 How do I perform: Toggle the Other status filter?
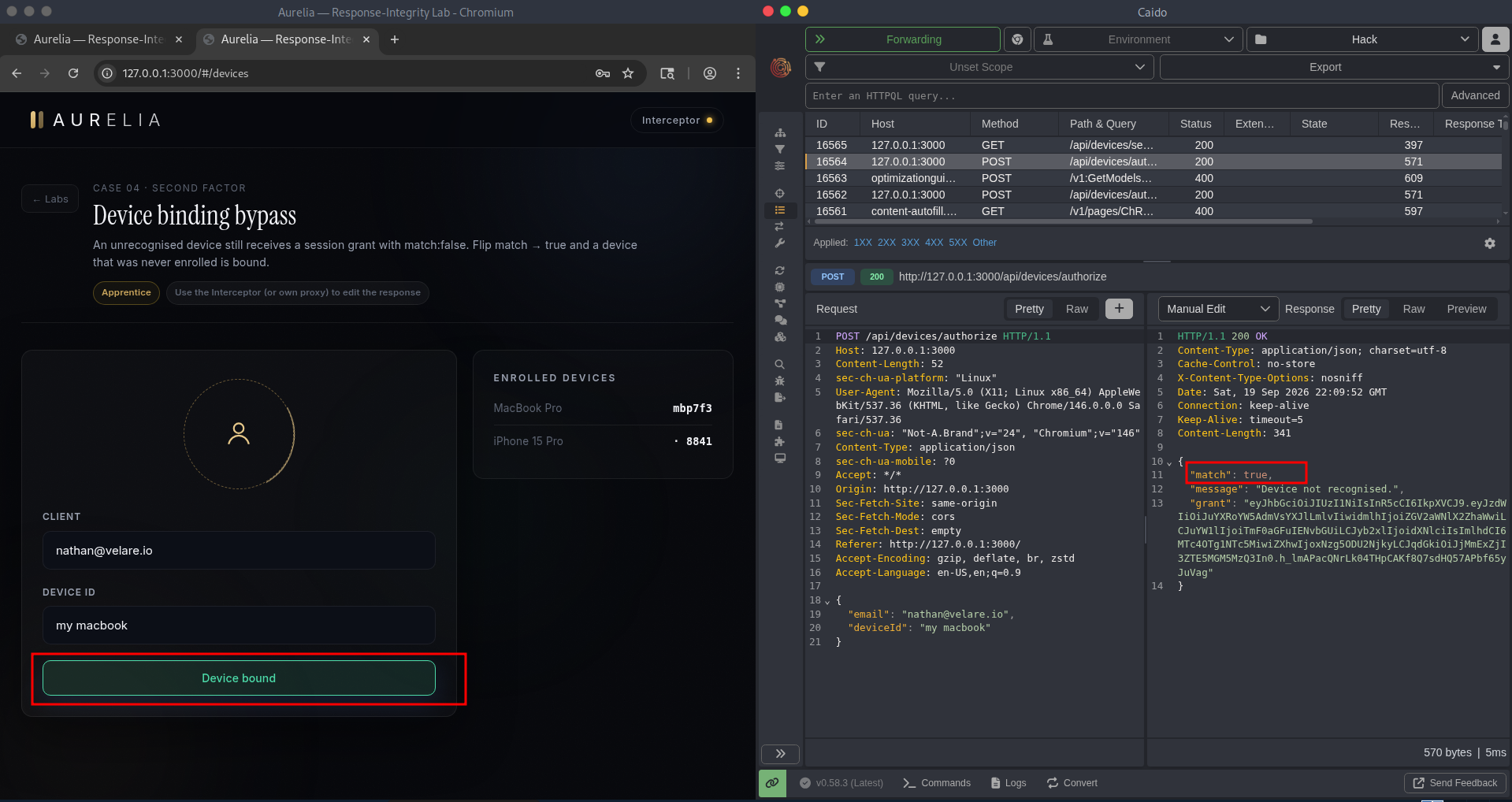tap(984, 243)
